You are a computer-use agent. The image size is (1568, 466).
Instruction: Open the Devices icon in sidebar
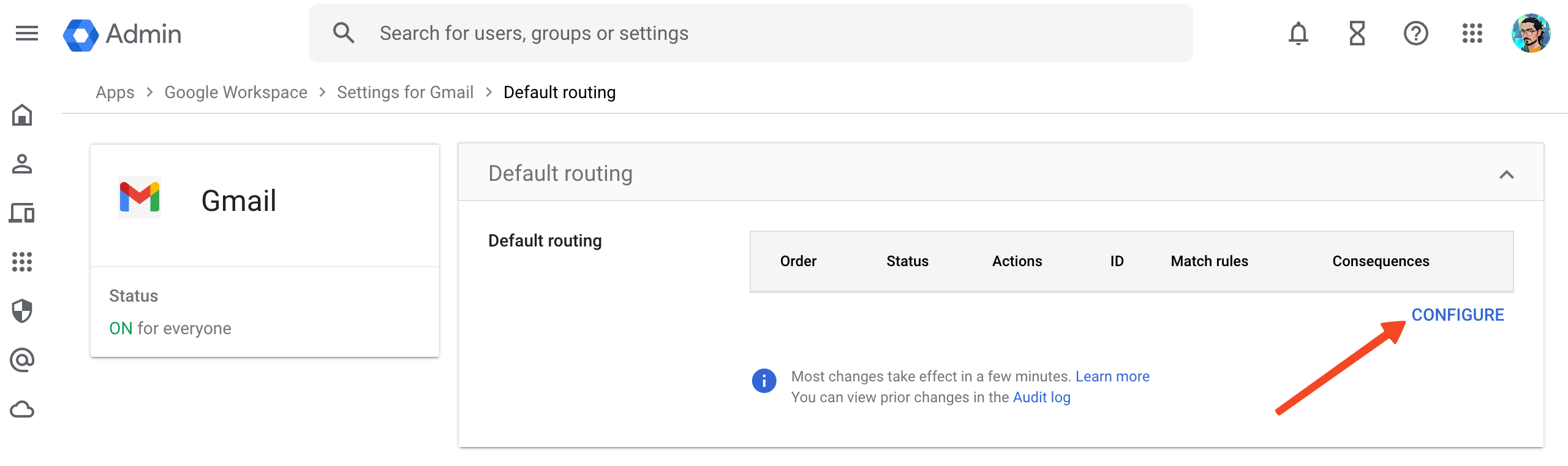click(22, 213)
